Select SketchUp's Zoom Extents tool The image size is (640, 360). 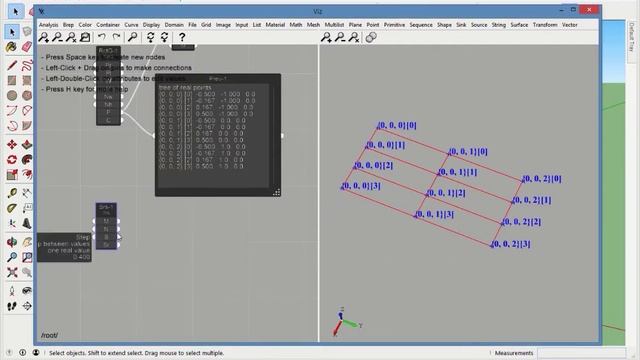pos(12,272)
